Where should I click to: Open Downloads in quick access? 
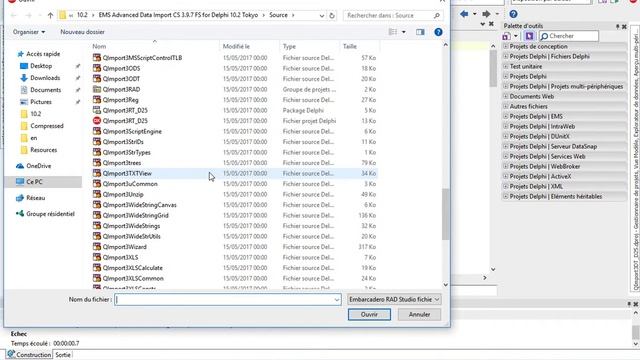click(x=45, y=78)
